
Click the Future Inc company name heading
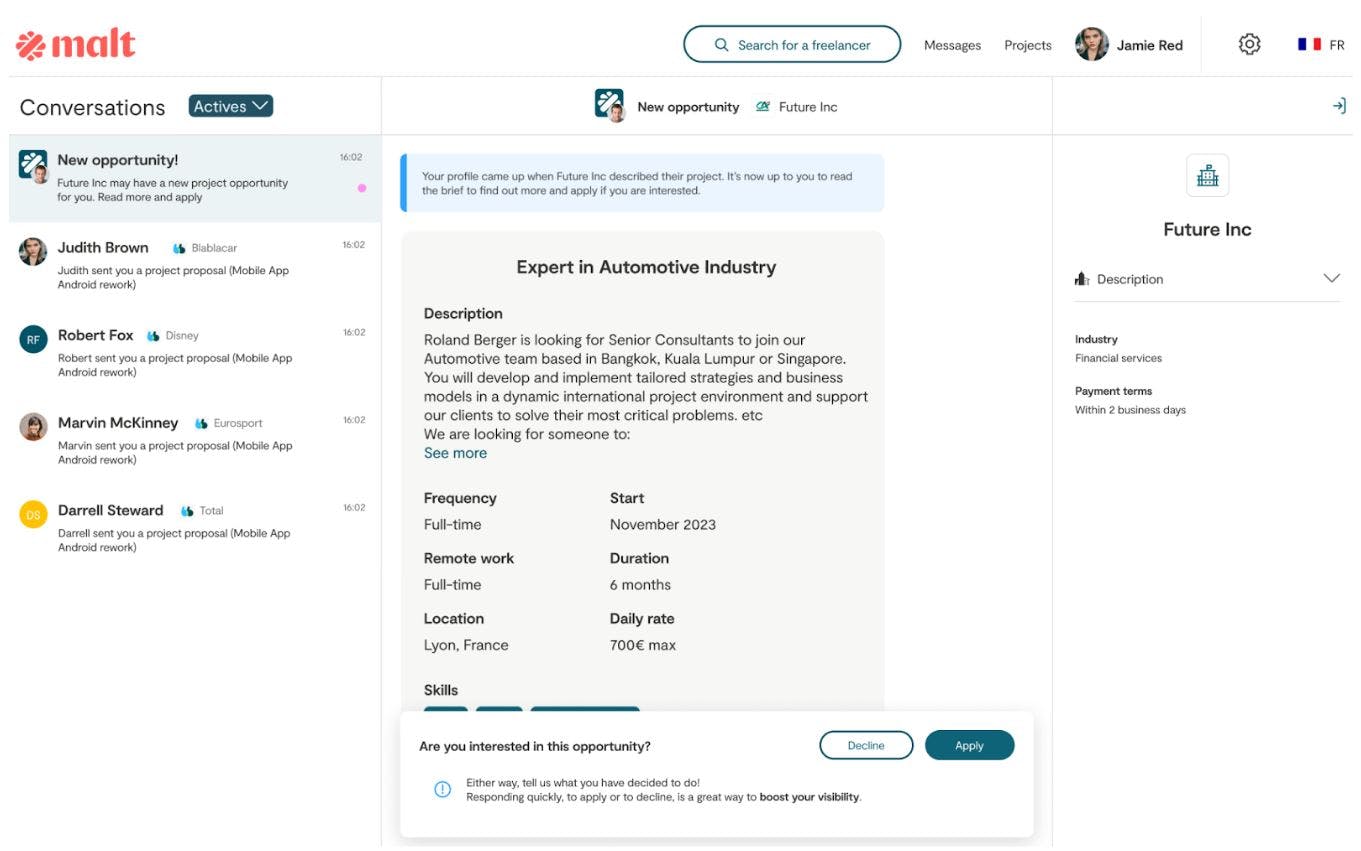(x=1207, y=229)
